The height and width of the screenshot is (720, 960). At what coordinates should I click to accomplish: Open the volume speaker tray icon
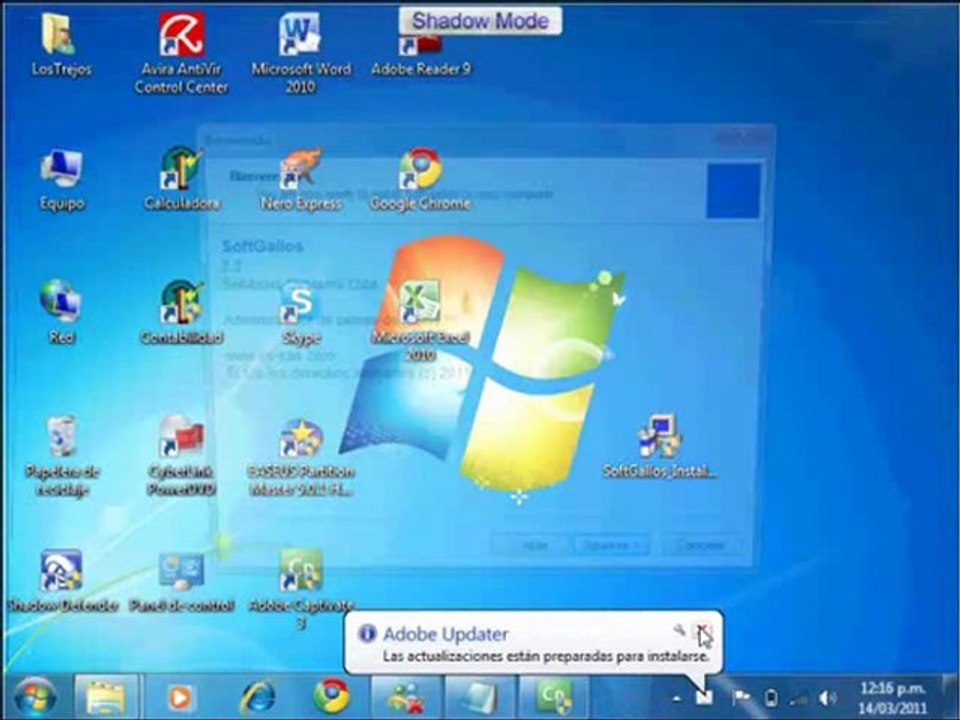point(828,697)
